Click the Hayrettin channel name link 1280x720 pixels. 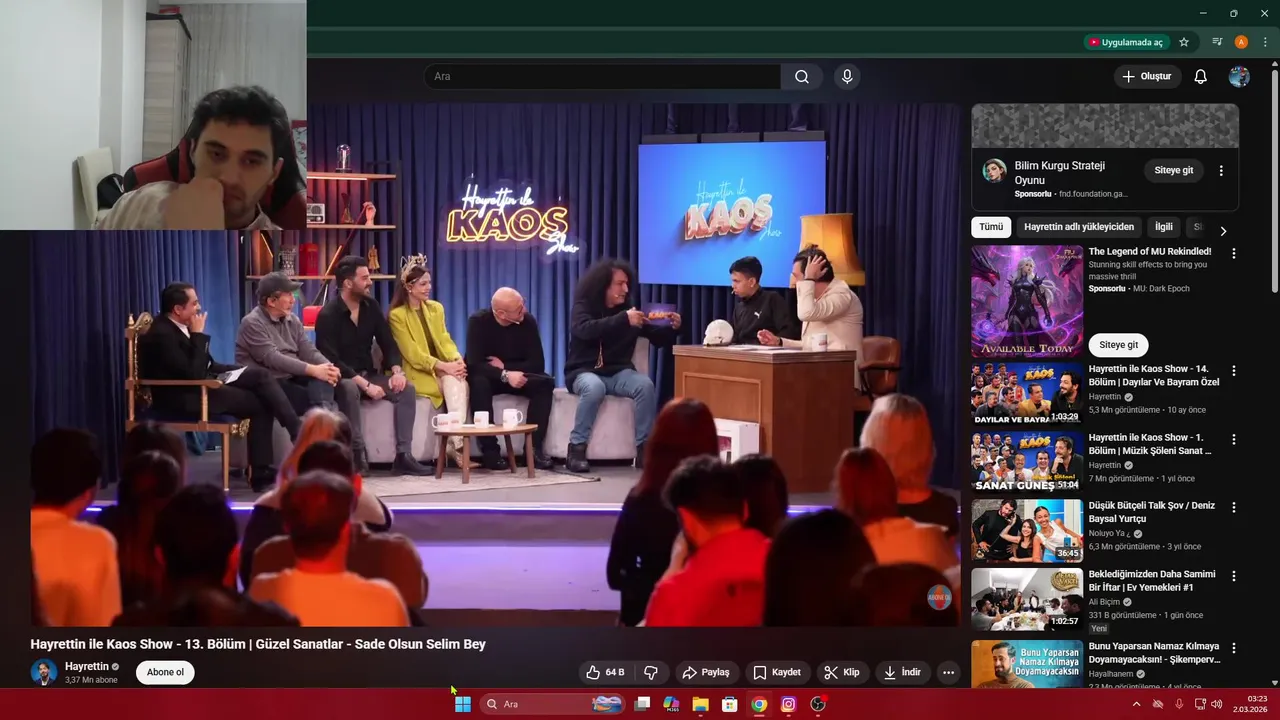87,666
